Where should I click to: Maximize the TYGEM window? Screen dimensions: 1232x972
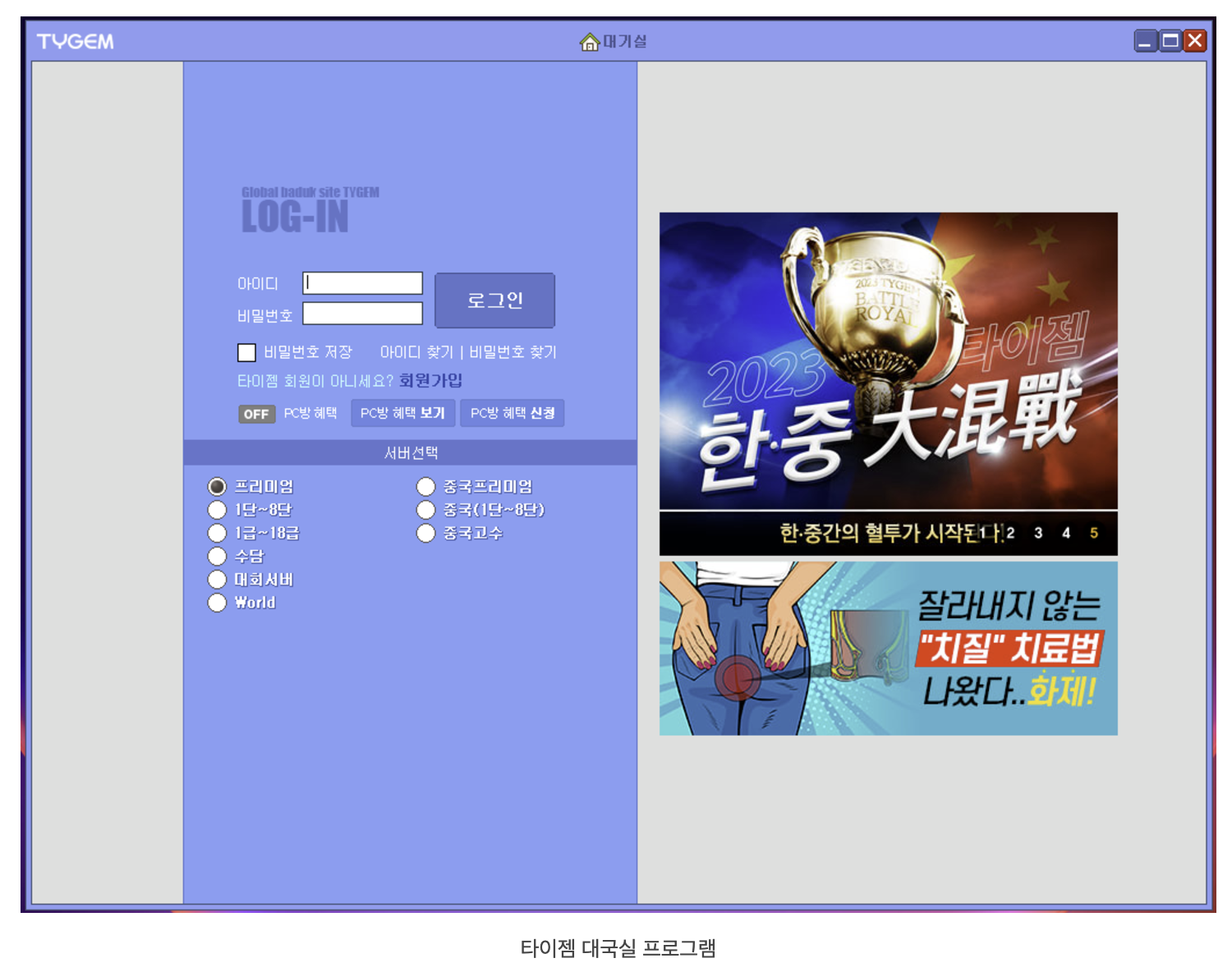tap(1170, 41)
